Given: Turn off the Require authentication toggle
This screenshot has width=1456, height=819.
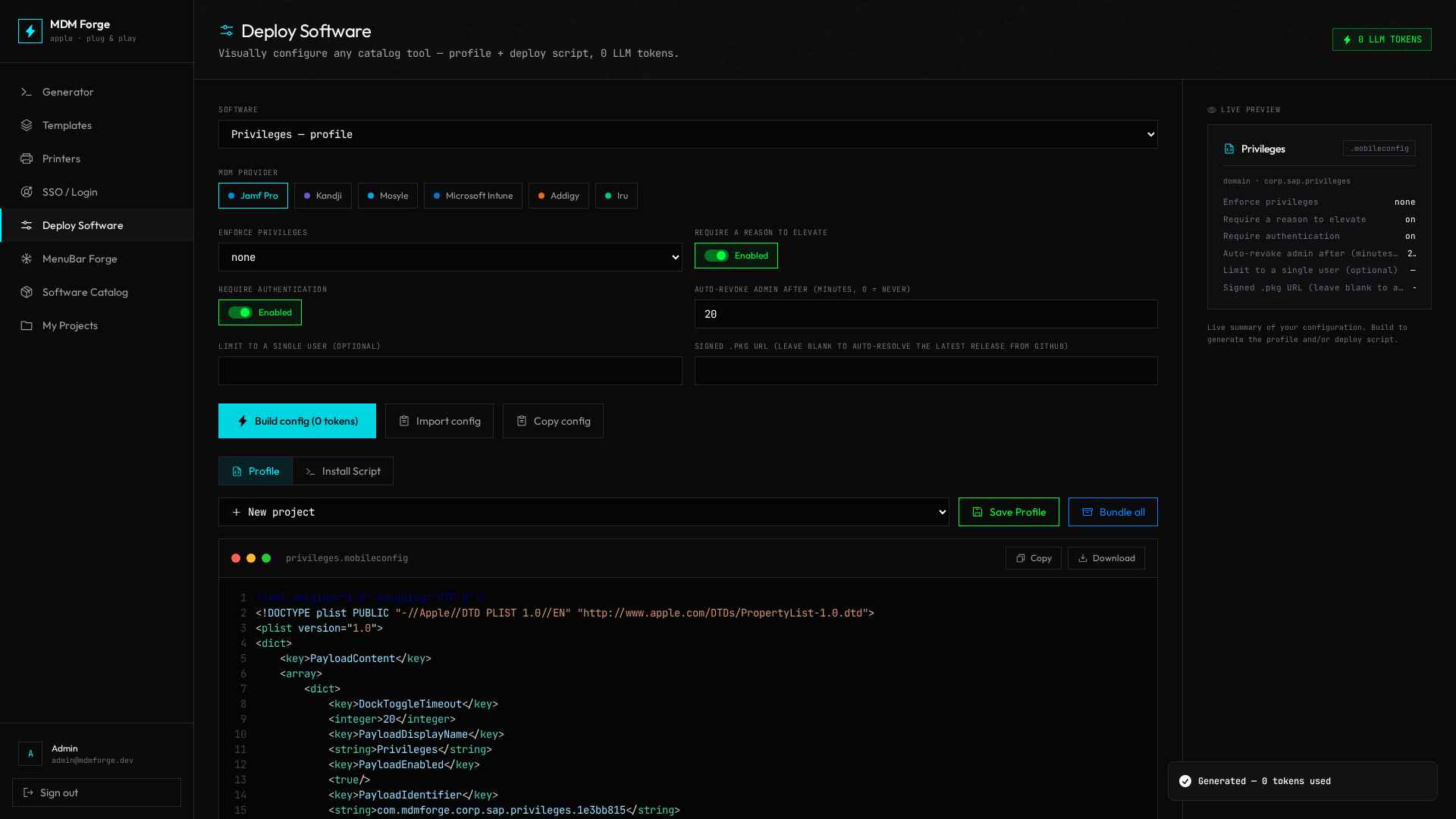Looking at the screenshot, I should coord(240,312).
